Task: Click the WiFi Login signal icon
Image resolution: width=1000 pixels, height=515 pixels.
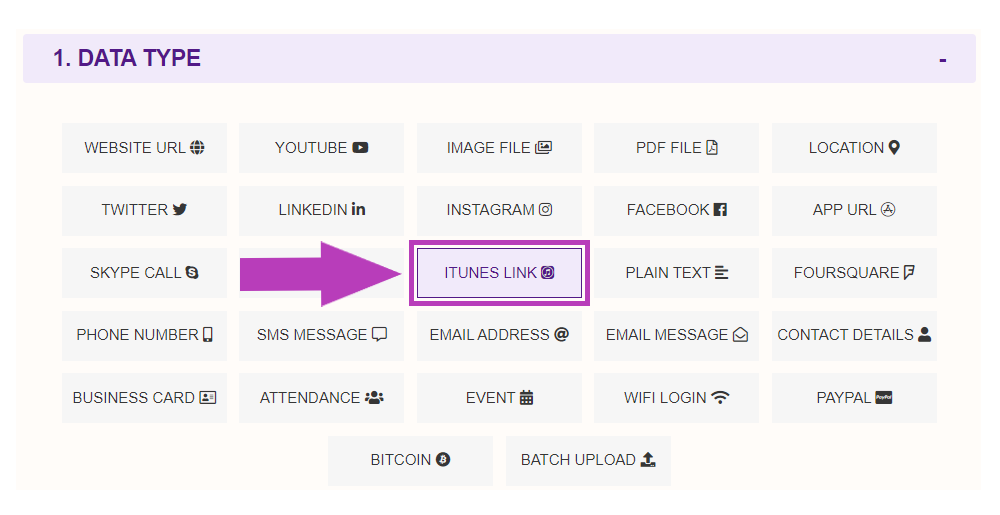Action: 720,397
